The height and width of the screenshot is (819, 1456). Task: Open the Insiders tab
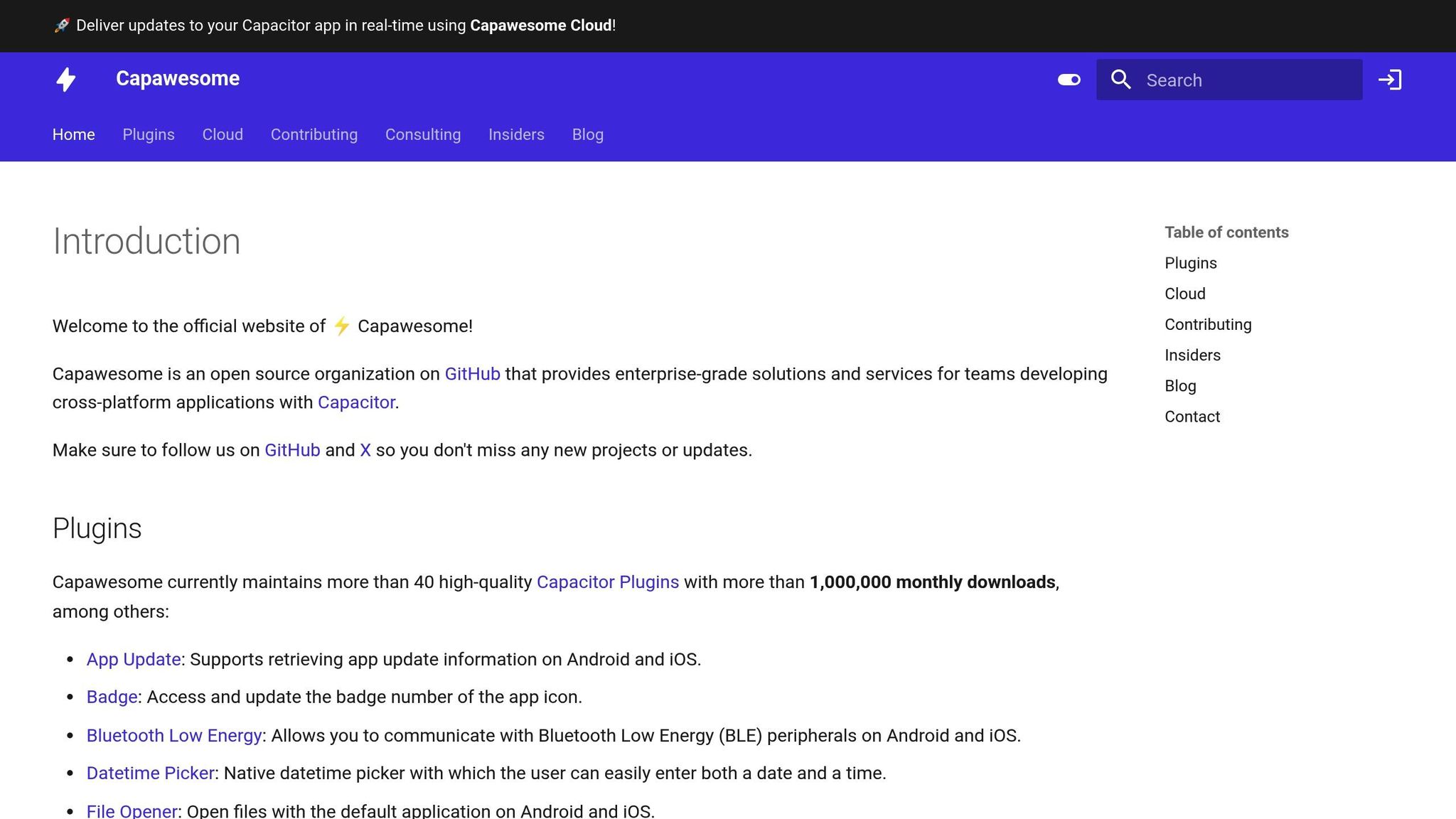pos(516,134)
